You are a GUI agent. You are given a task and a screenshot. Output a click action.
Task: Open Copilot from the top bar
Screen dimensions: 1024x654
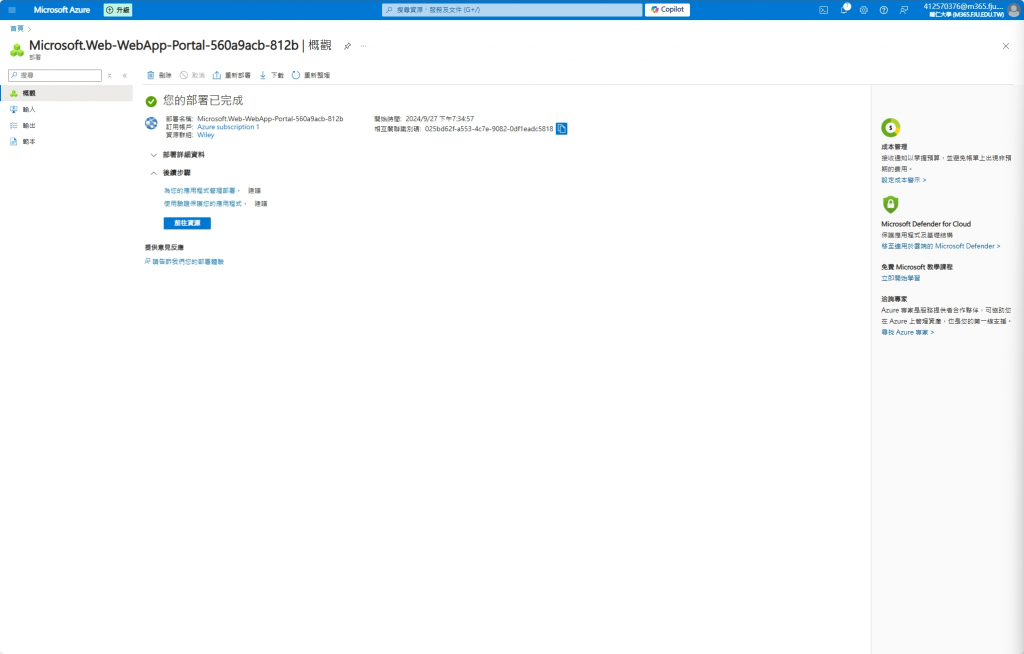(x=667, y=10)
